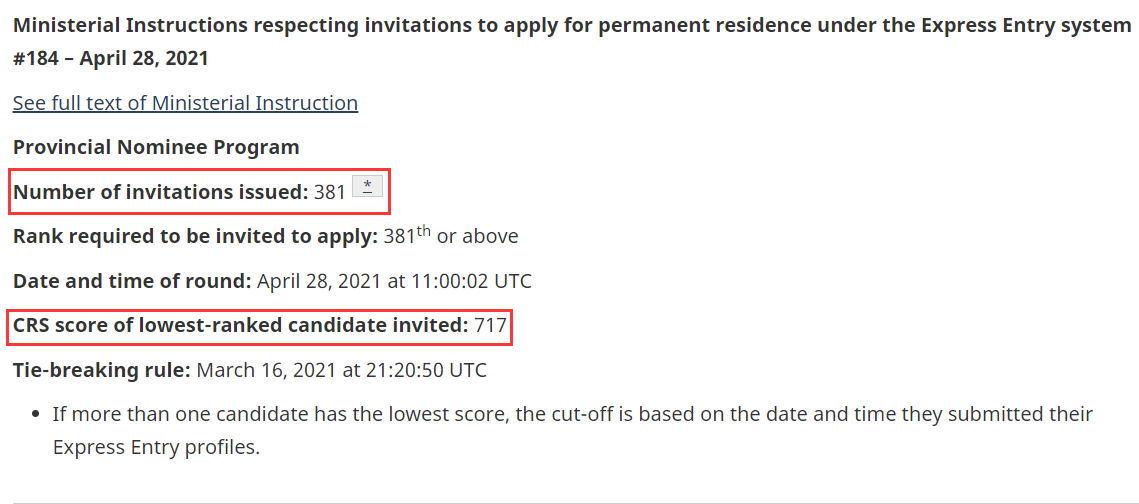The height and width of the screenshot is (504, 1139).
Task: Click the 'March 16, 2021 at 21:20:50 UTC' value
Action: [x=342, y=370]
